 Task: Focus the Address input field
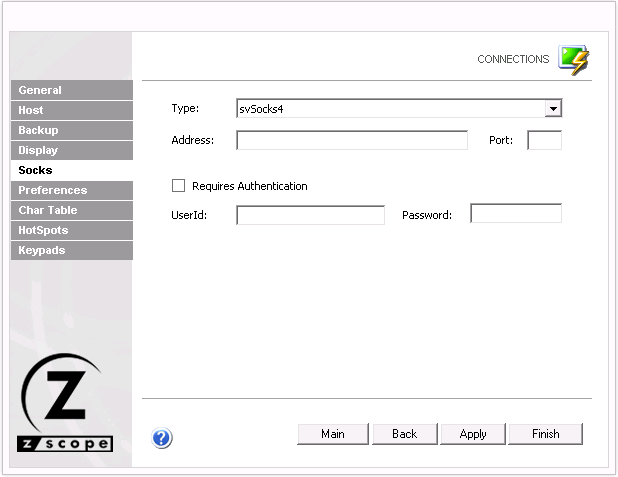click(352, 140)
